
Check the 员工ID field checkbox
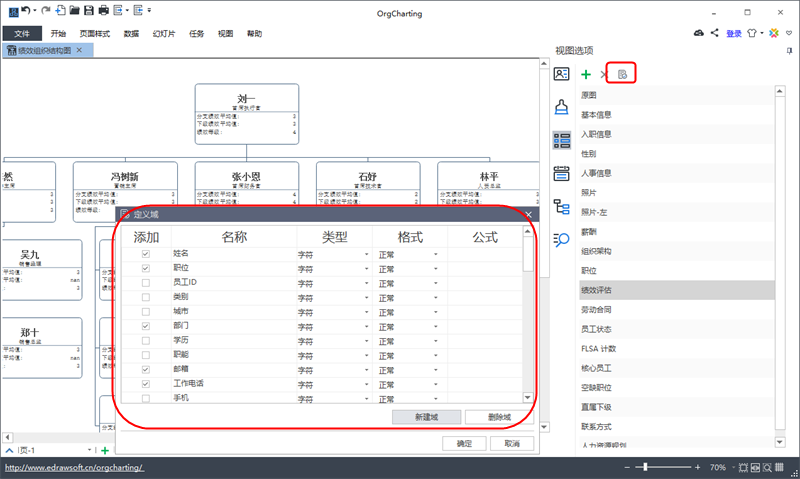tap(145, 283)
